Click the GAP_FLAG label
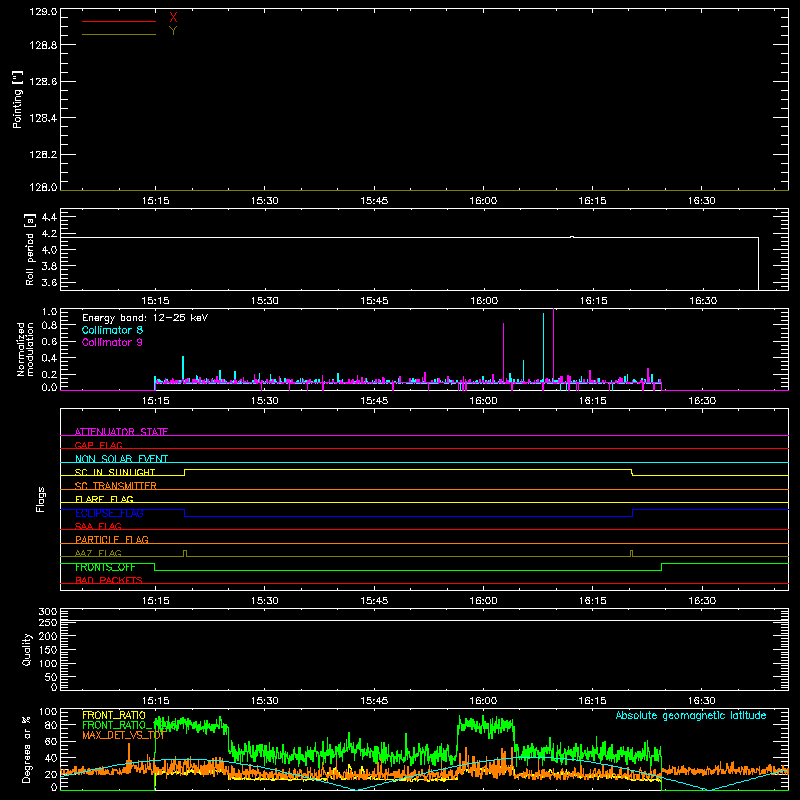The image size is (800, 800). tap(98, 445)
